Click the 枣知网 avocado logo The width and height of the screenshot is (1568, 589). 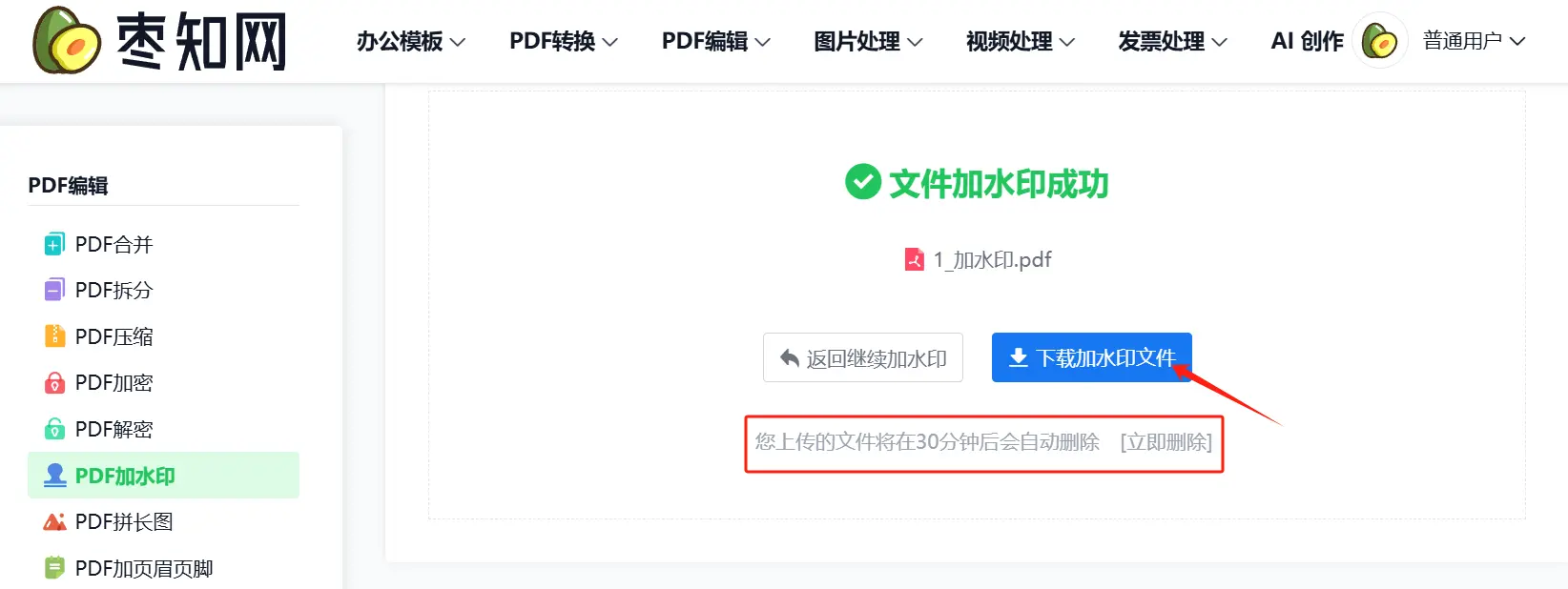point(67,40)
